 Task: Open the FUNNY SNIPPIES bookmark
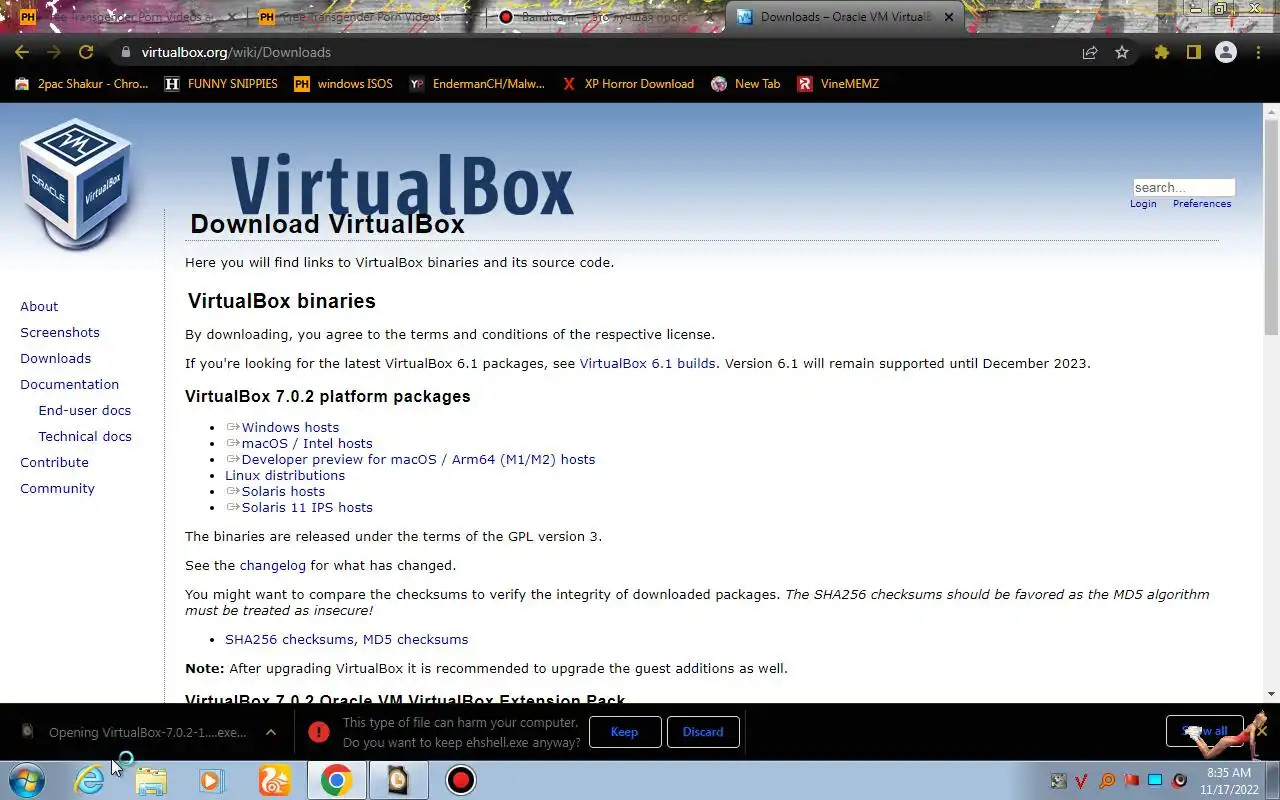pos(221,84)
